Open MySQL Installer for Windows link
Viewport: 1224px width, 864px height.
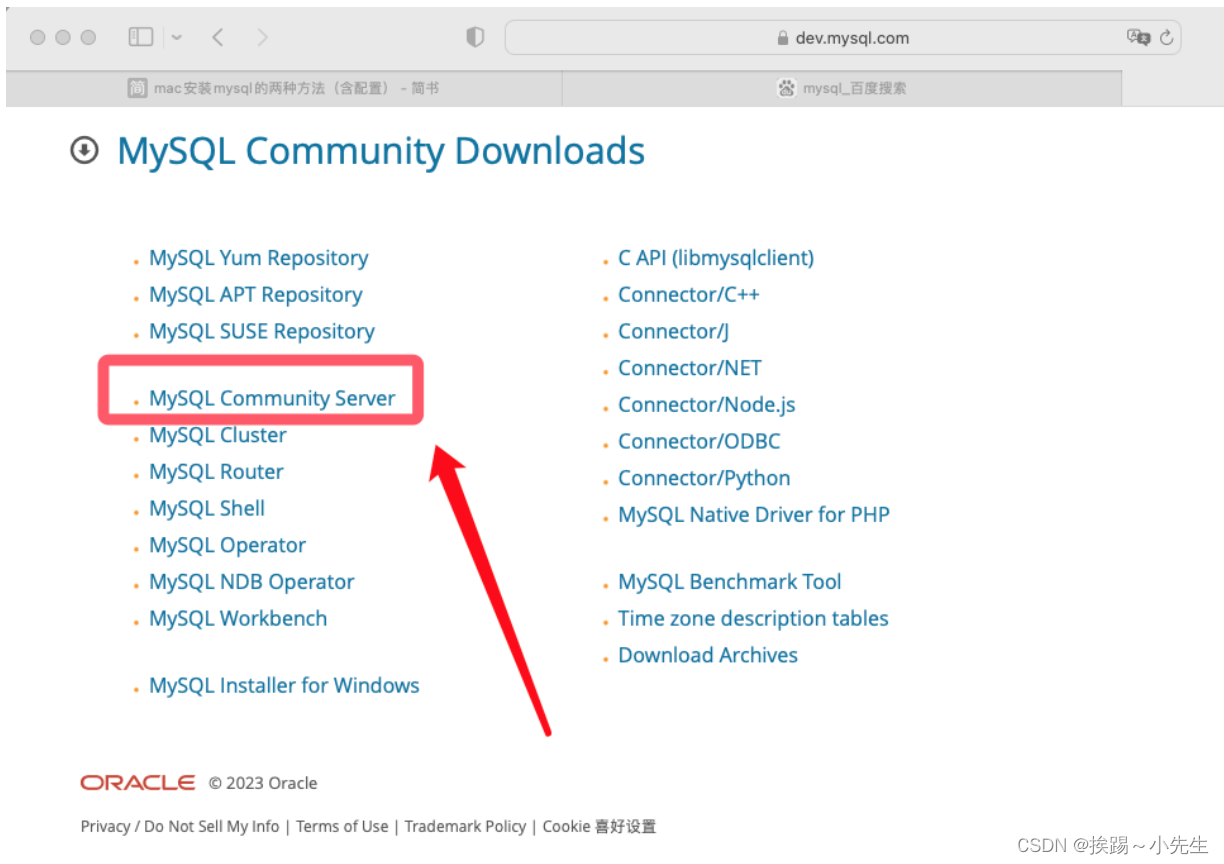click(x=284, y=686)
